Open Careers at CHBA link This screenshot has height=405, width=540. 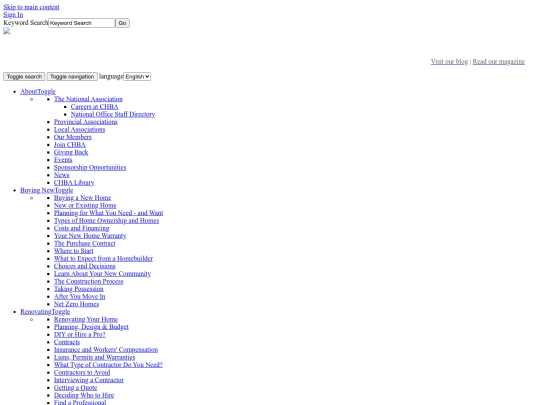(94, 106)
